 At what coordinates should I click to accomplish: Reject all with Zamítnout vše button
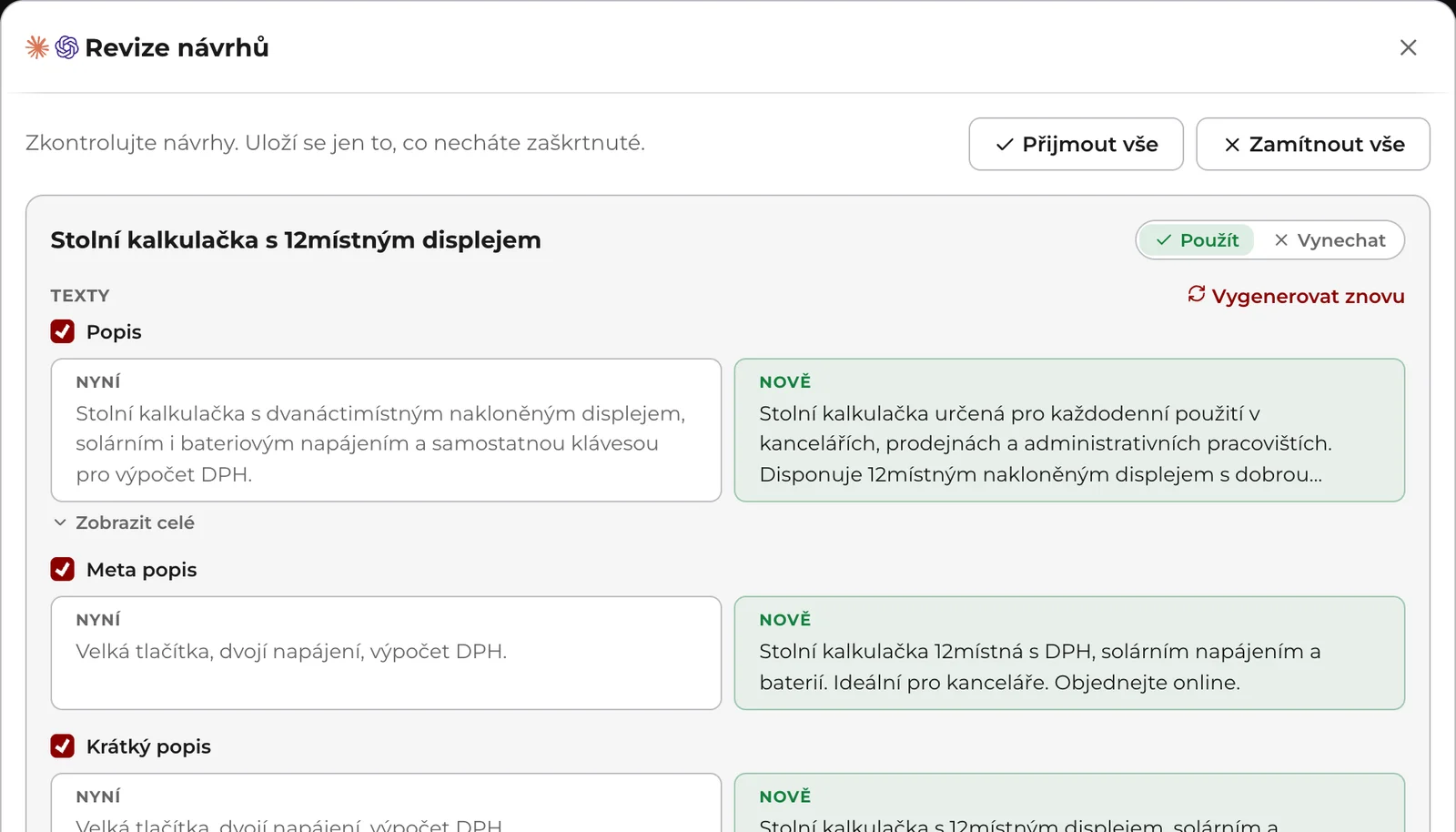[1312, 144]
